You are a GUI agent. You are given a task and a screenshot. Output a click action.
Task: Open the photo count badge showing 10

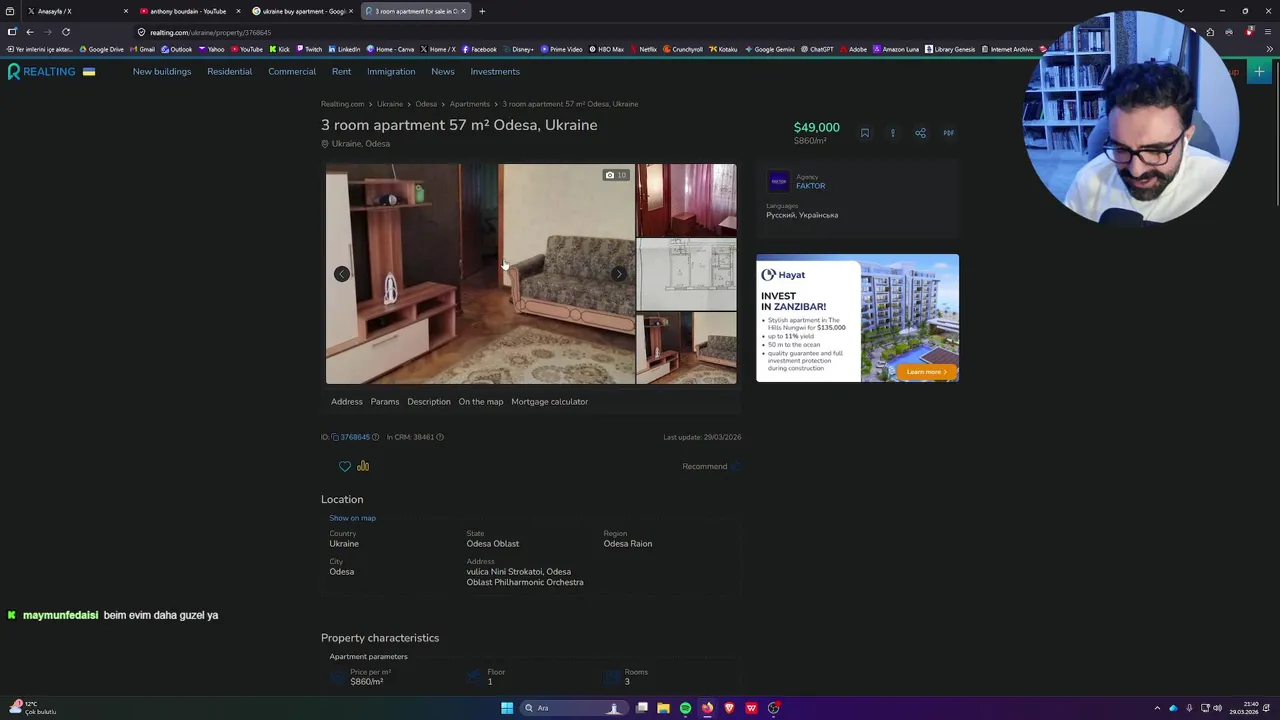616,175
